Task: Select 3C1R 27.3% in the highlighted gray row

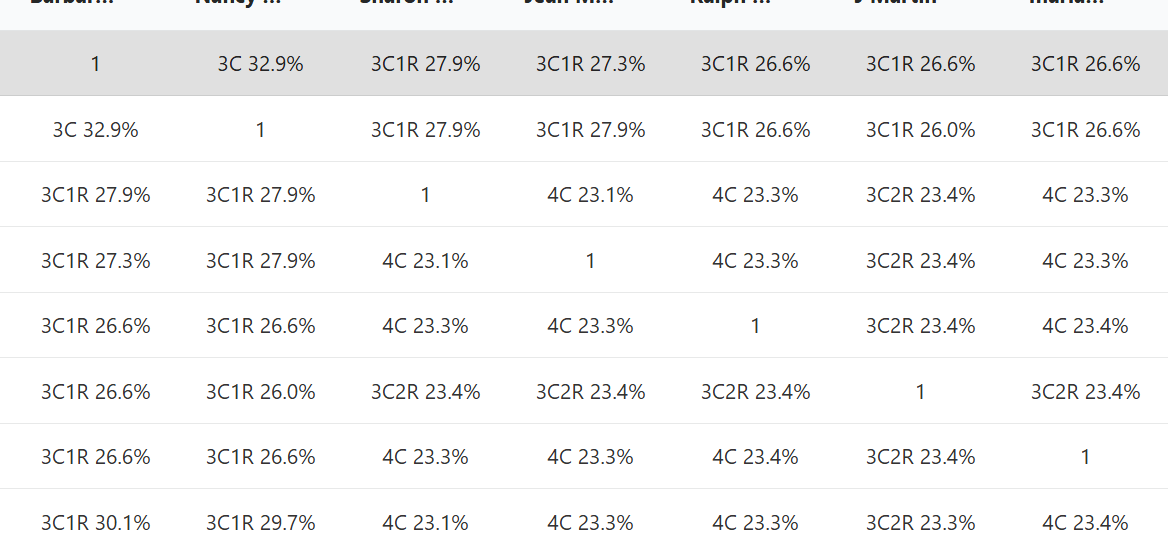Action: point(590,64)
